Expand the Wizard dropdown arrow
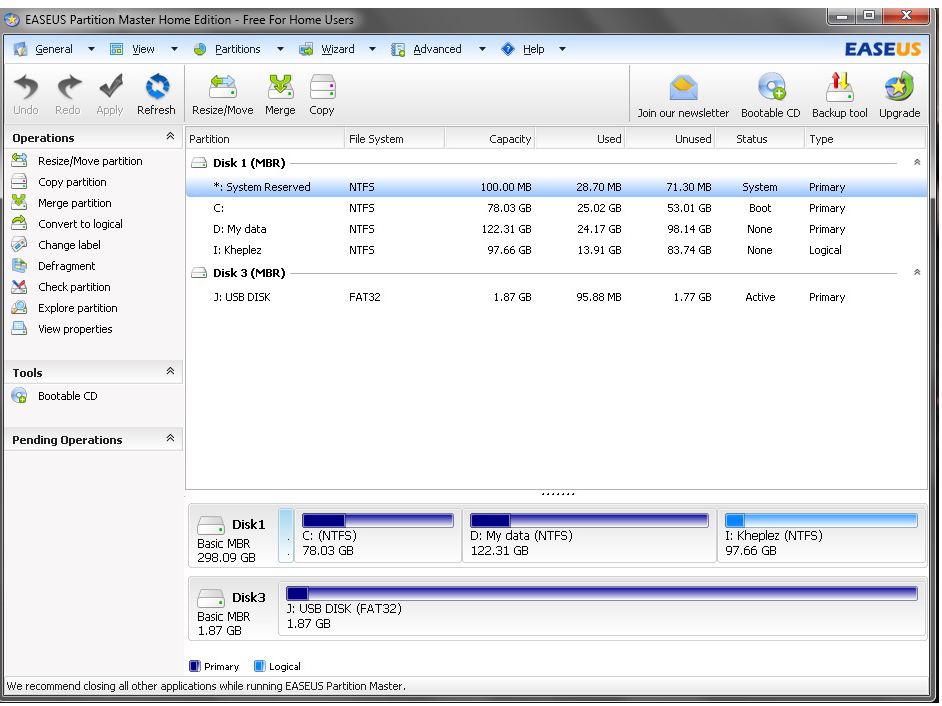Image resolution: width=942 pixels, height=706 pixels. (372, 49)
